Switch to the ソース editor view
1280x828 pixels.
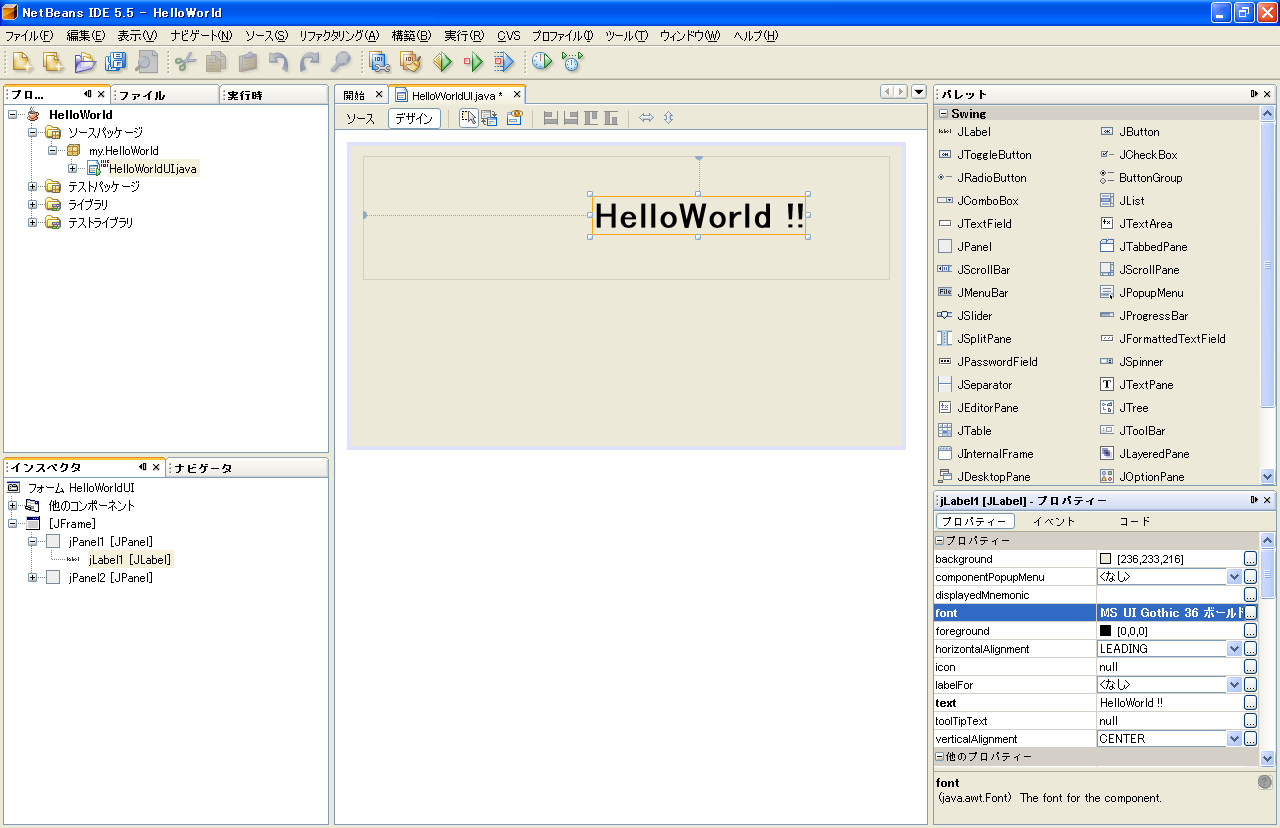[360, 118]
